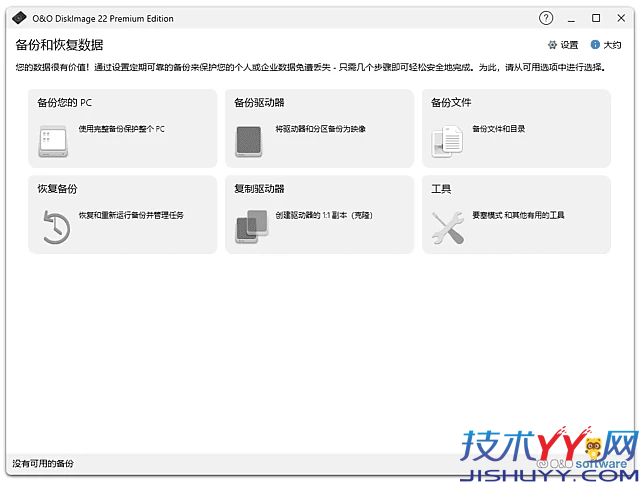This screenshot has height=483, width=640.
Task: Click text 使用完整备份保护整个 PC
Action: 122,129
